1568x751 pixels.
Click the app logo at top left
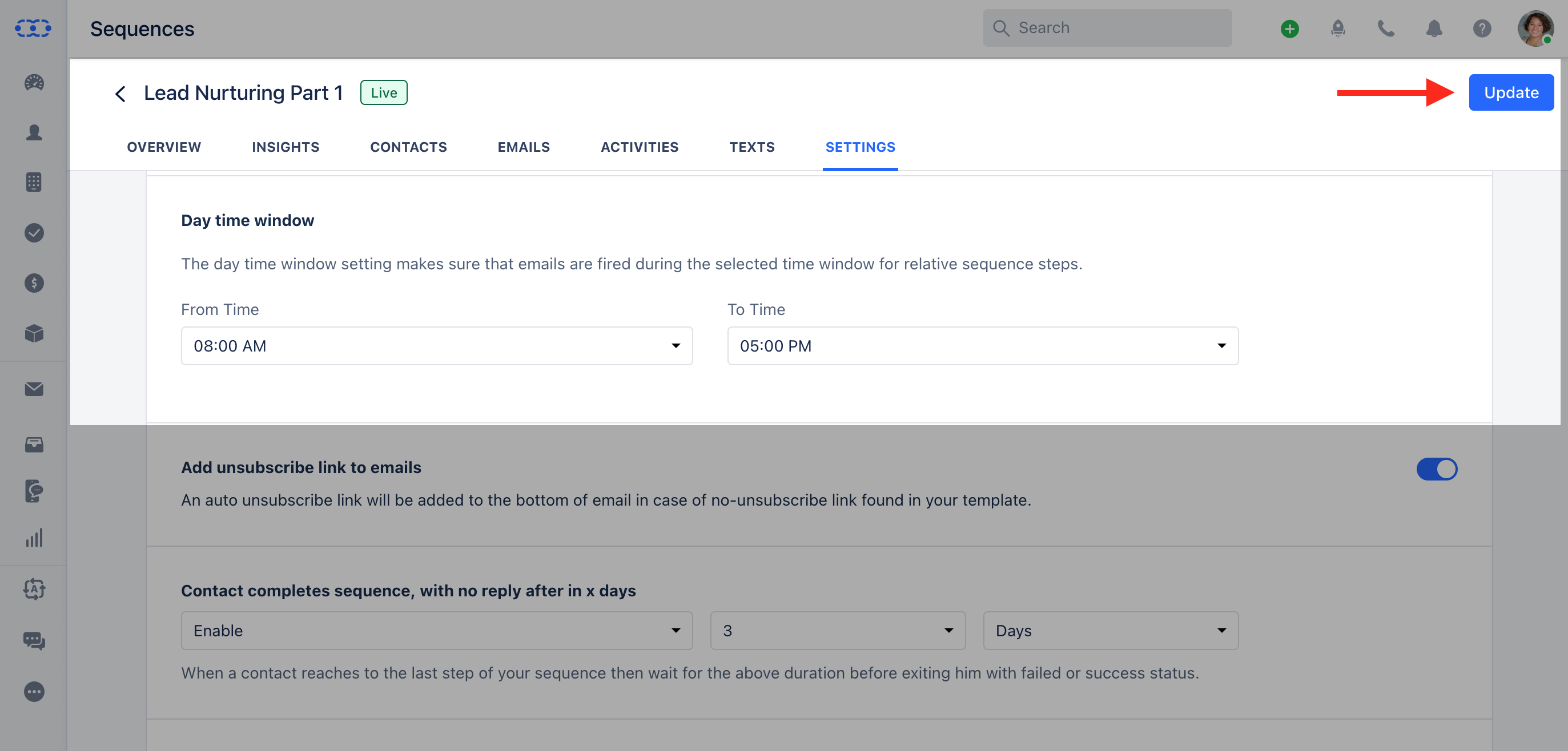(x=33, y=28)
